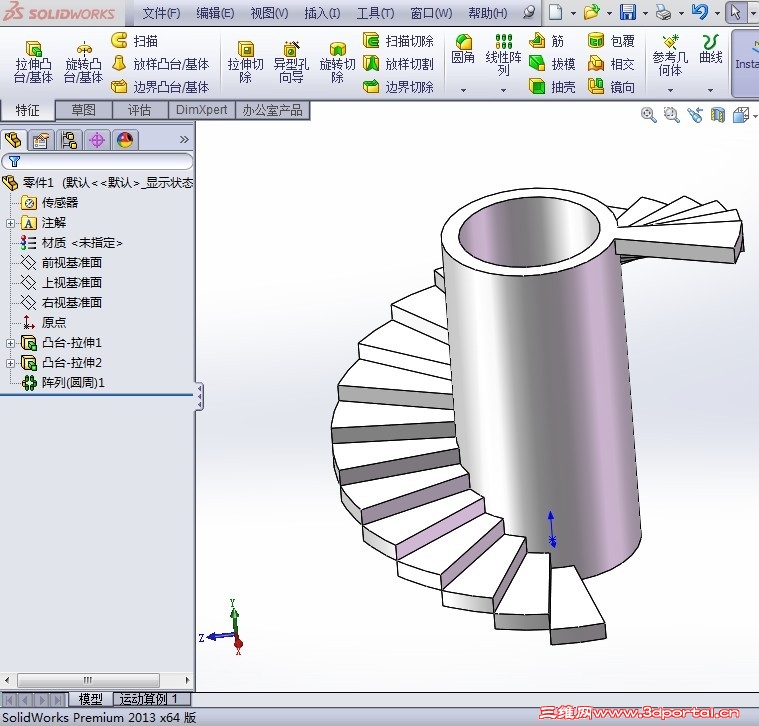Click the 包覆 wrap tool
759x726 pixels.
coord(611,41)
